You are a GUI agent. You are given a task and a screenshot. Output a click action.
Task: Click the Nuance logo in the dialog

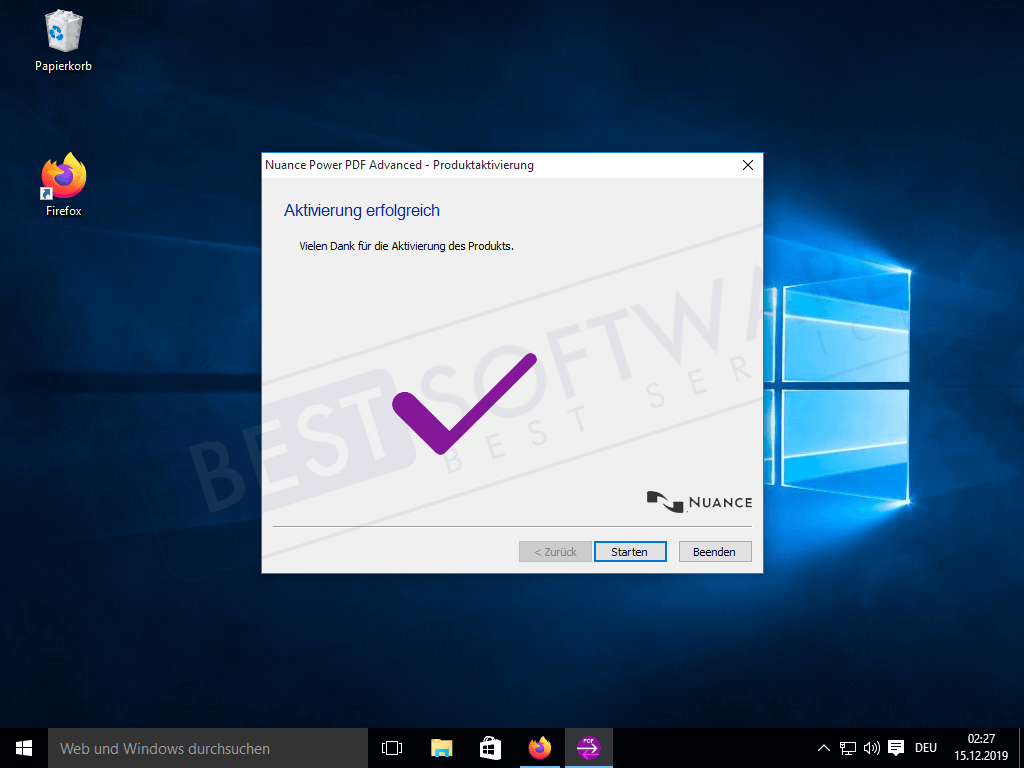[700, 500]
